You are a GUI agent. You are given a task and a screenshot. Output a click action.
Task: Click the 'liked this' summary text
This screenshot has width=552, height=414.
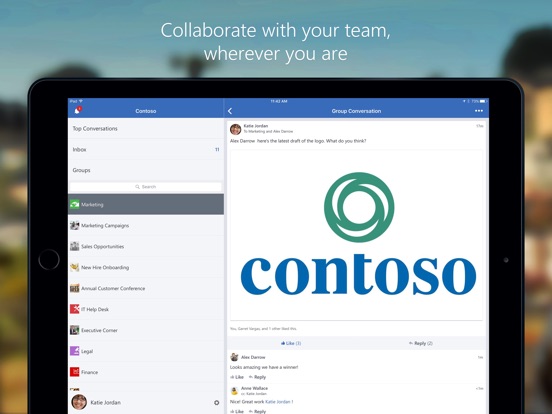click(x=263, y=328)
